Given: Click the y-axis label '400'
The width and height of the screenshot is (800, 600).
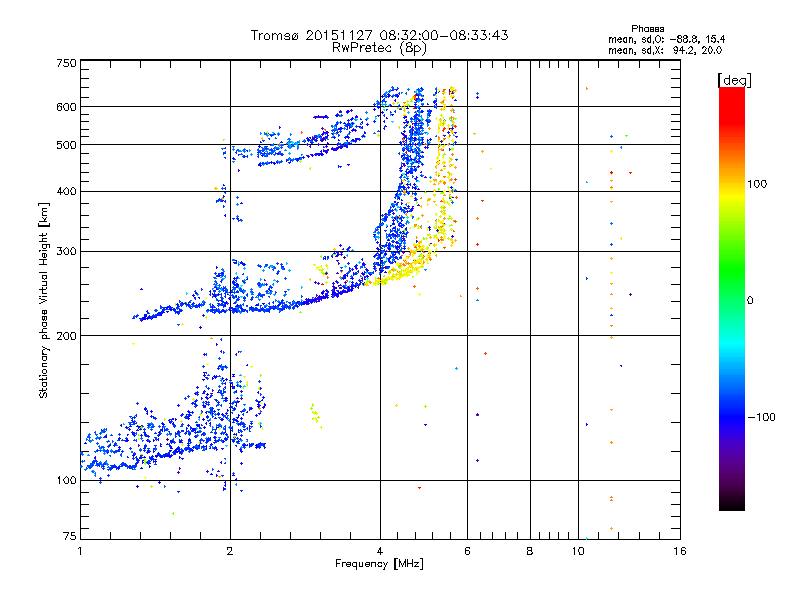Looking at the screenshot, I should tap(66, 191).
